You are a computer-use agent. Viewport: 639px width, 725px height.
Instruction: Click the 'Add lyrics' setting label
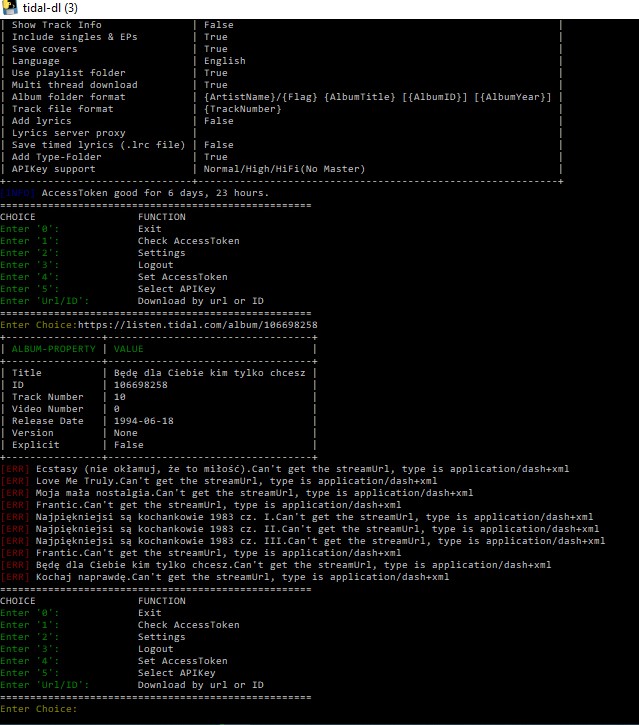coord(42,121)
